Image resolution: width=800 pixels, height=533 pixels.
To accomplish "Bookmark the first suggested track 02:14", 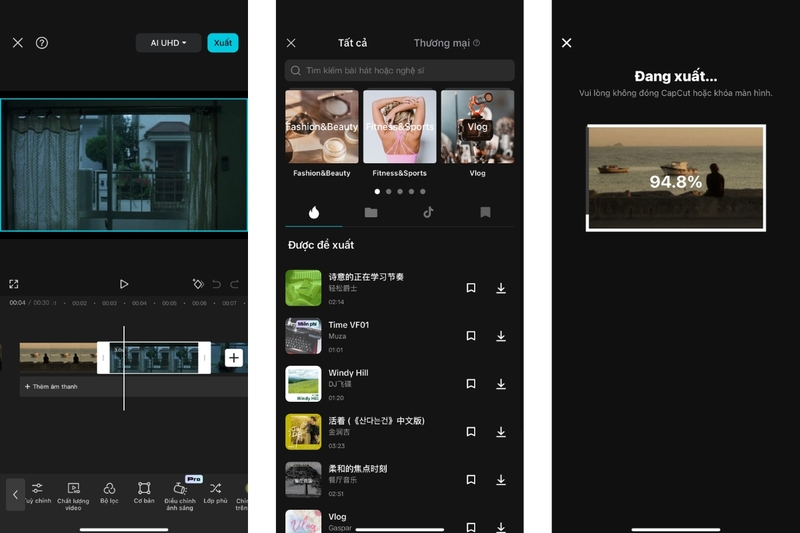I will coord(471,288).
